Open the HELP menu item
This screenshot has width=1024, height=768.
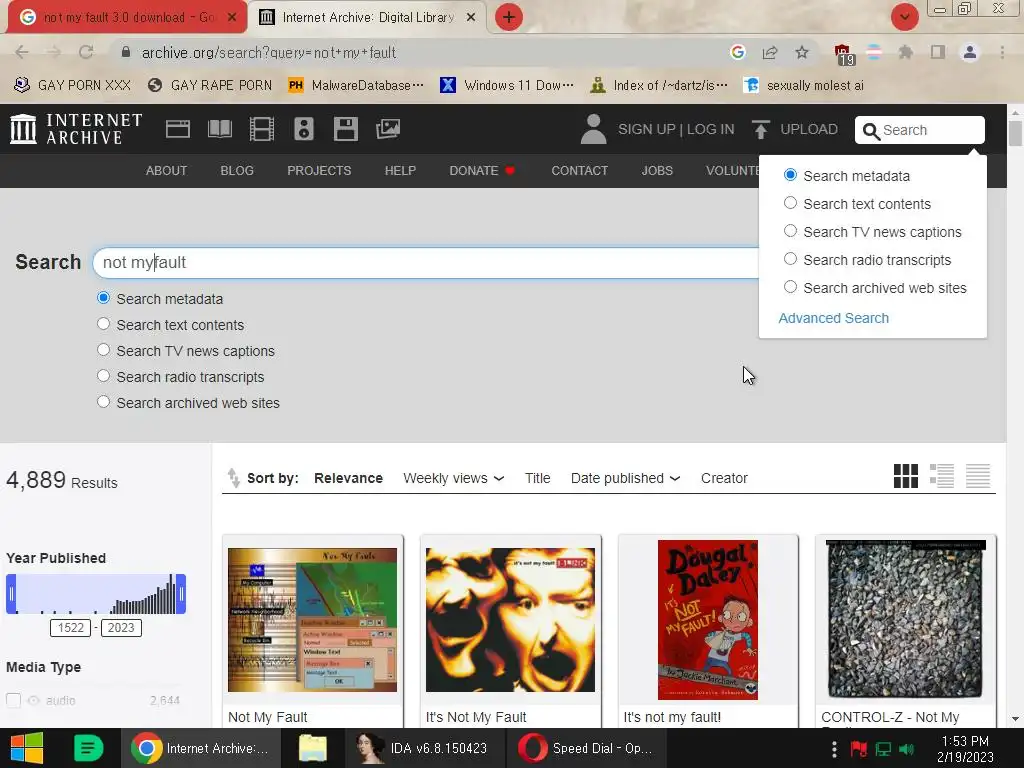point(400,170)
